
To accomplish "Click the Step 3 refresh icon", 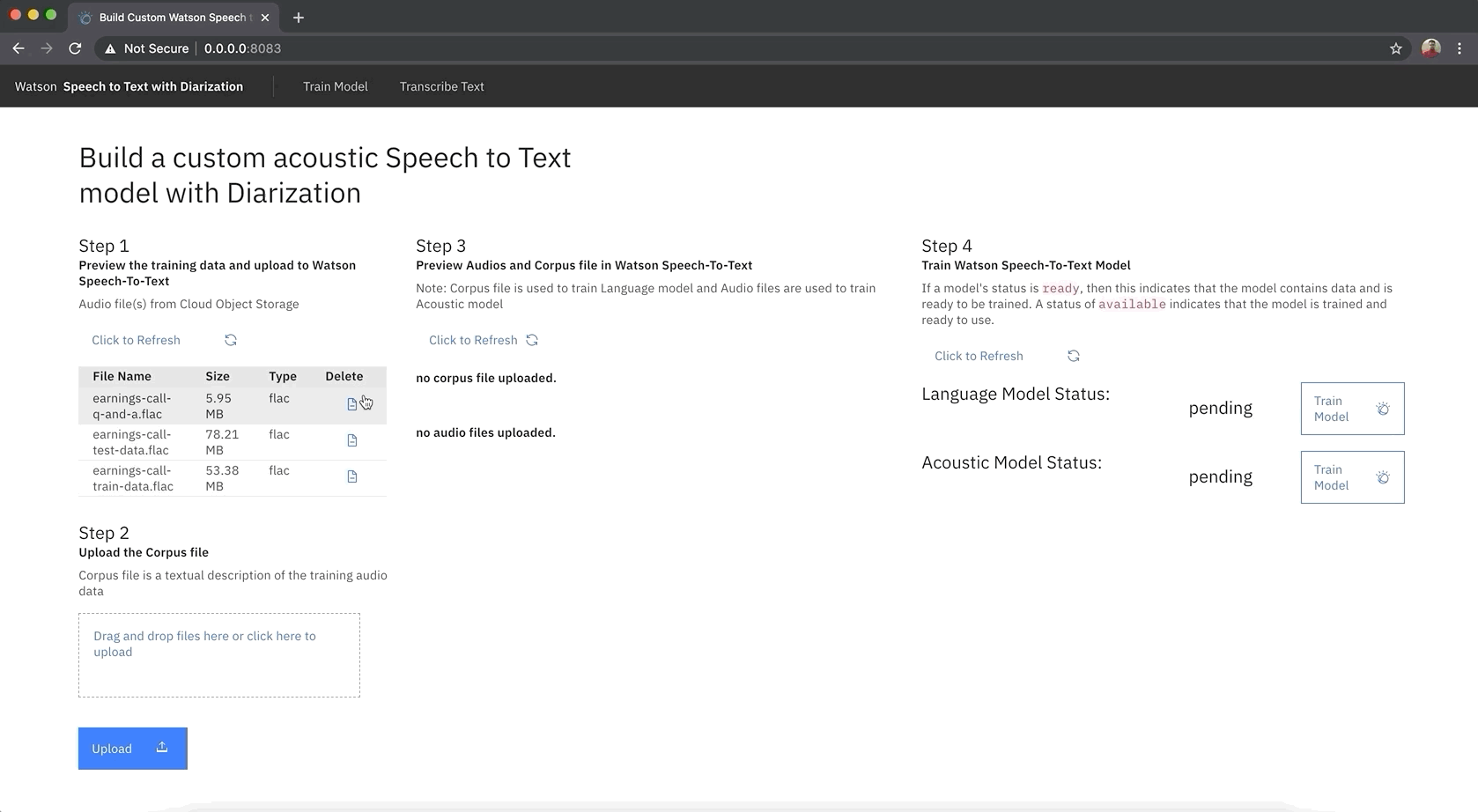I will tap(532, 340).
